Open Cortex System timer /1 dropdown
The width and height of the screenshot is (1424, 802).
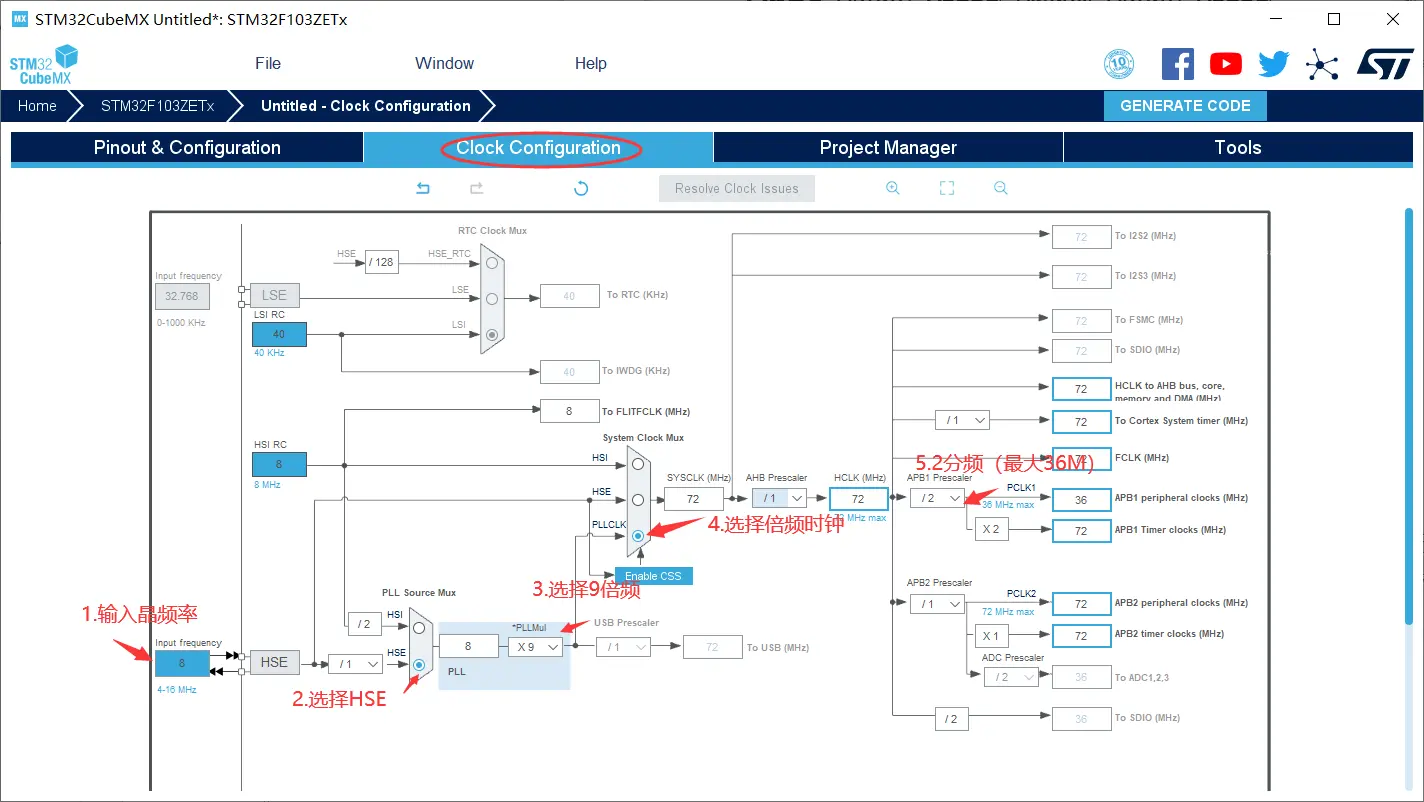click(x=962, y=421)
